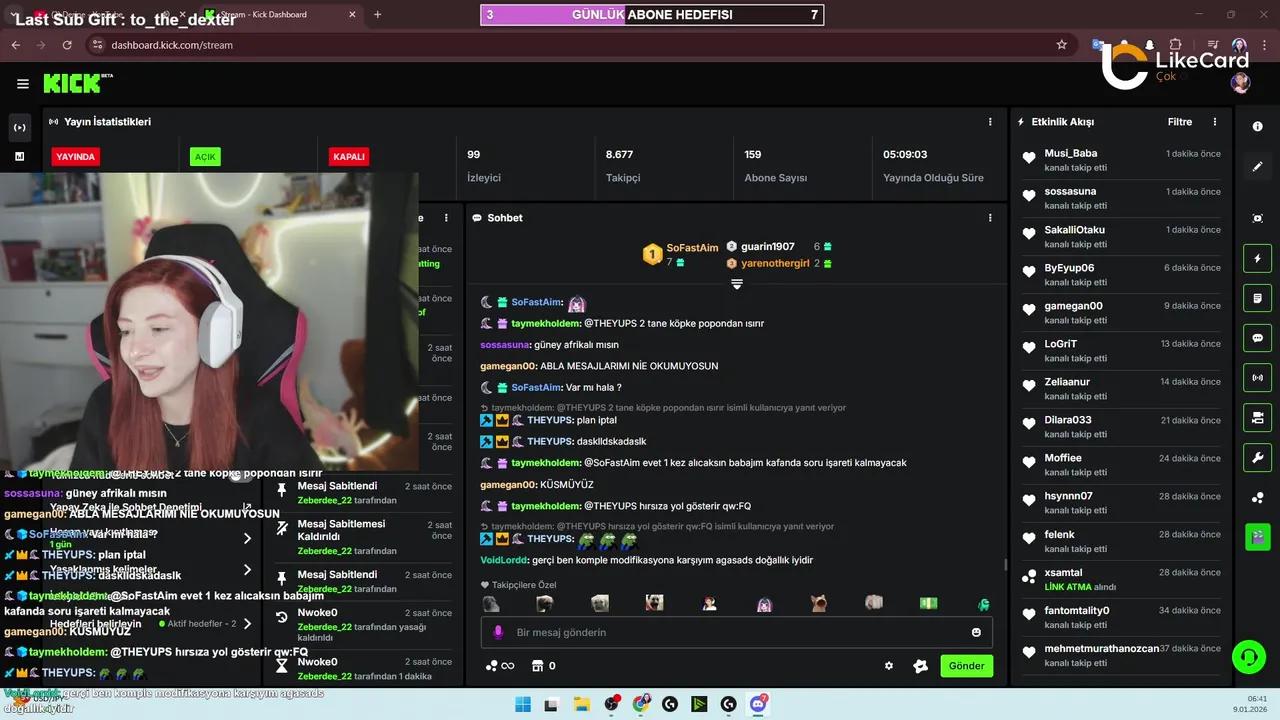The image size is (1280, 720).
Task: Click the screen capture icon in right rail
Action: [1258, 218]
